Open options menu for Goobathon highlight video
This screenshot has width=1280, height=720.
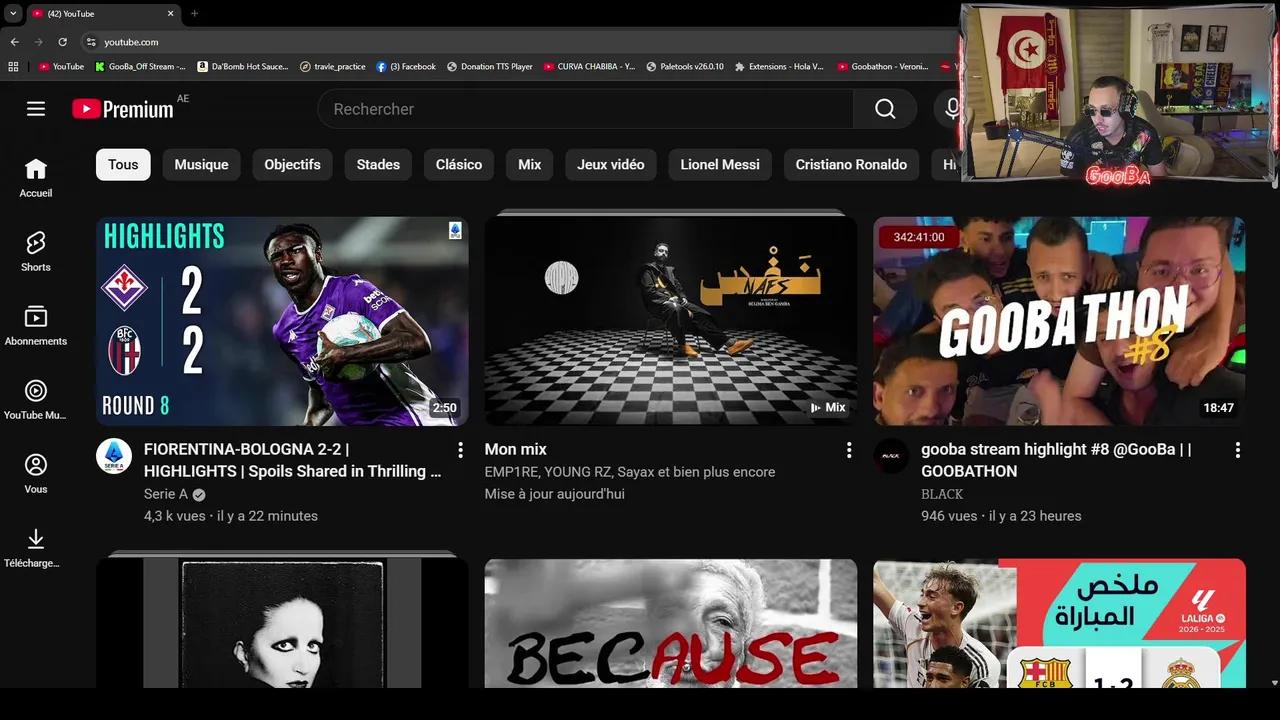pos(1238,450)
